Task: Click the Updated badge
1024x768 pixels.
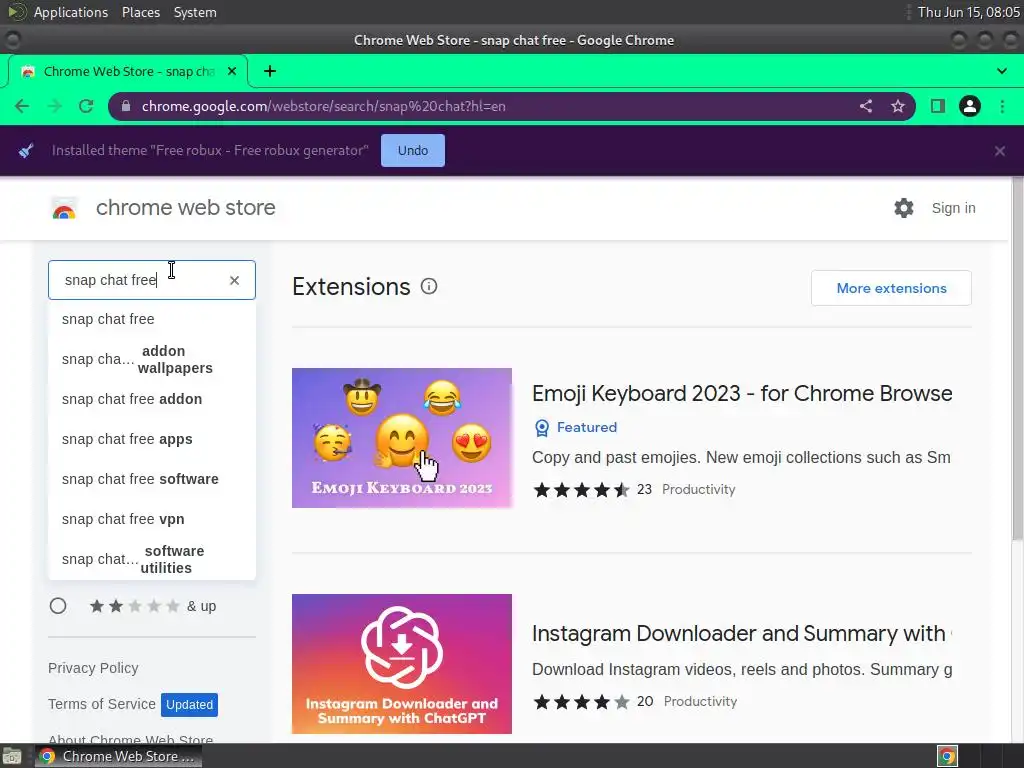Action: [189, 705]
